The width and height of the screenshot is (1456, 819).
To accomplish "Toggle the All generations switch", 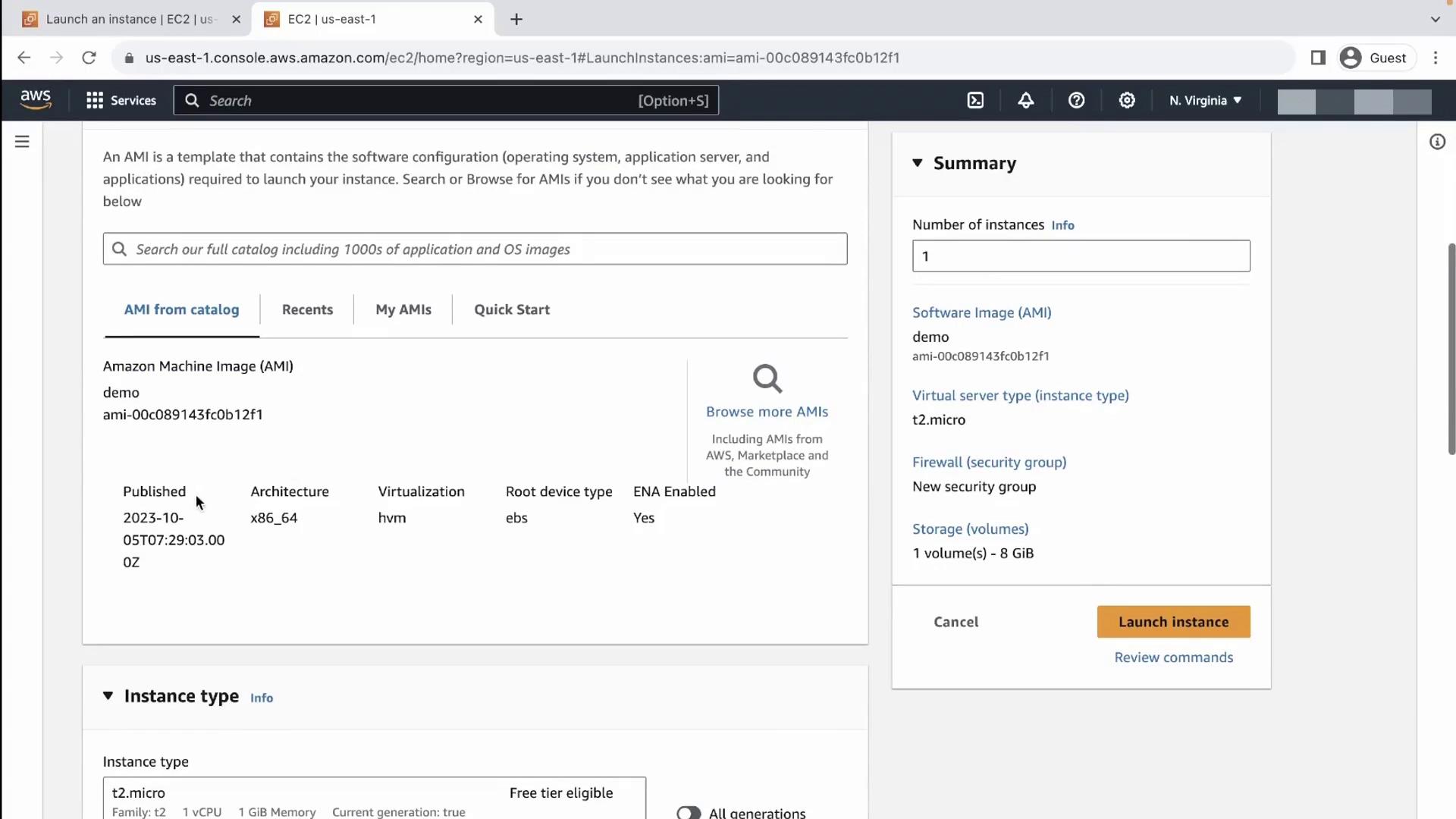I will 689,812.
